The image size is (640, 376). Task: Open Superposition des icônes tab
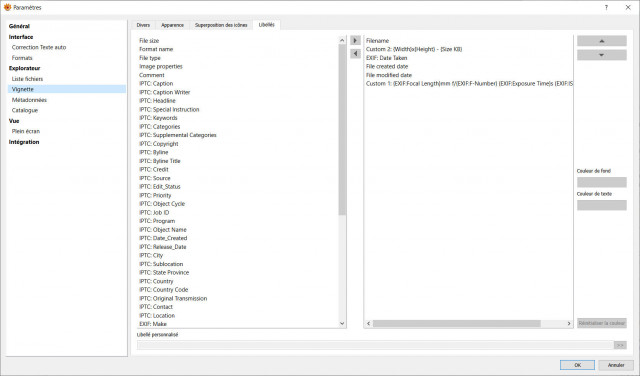click(x=221, y=25)
